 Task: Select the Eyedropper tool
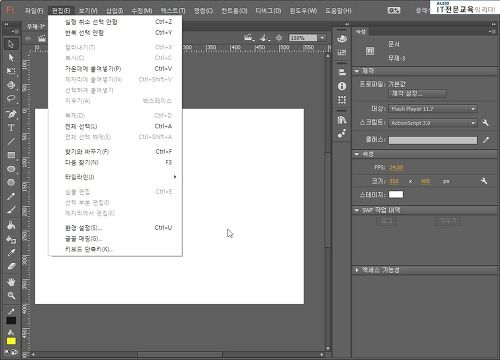[11, 253]
